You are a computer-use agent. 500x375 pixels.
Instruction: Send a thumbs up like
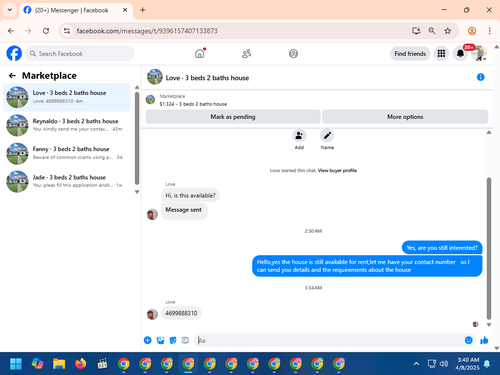point(484,340)
